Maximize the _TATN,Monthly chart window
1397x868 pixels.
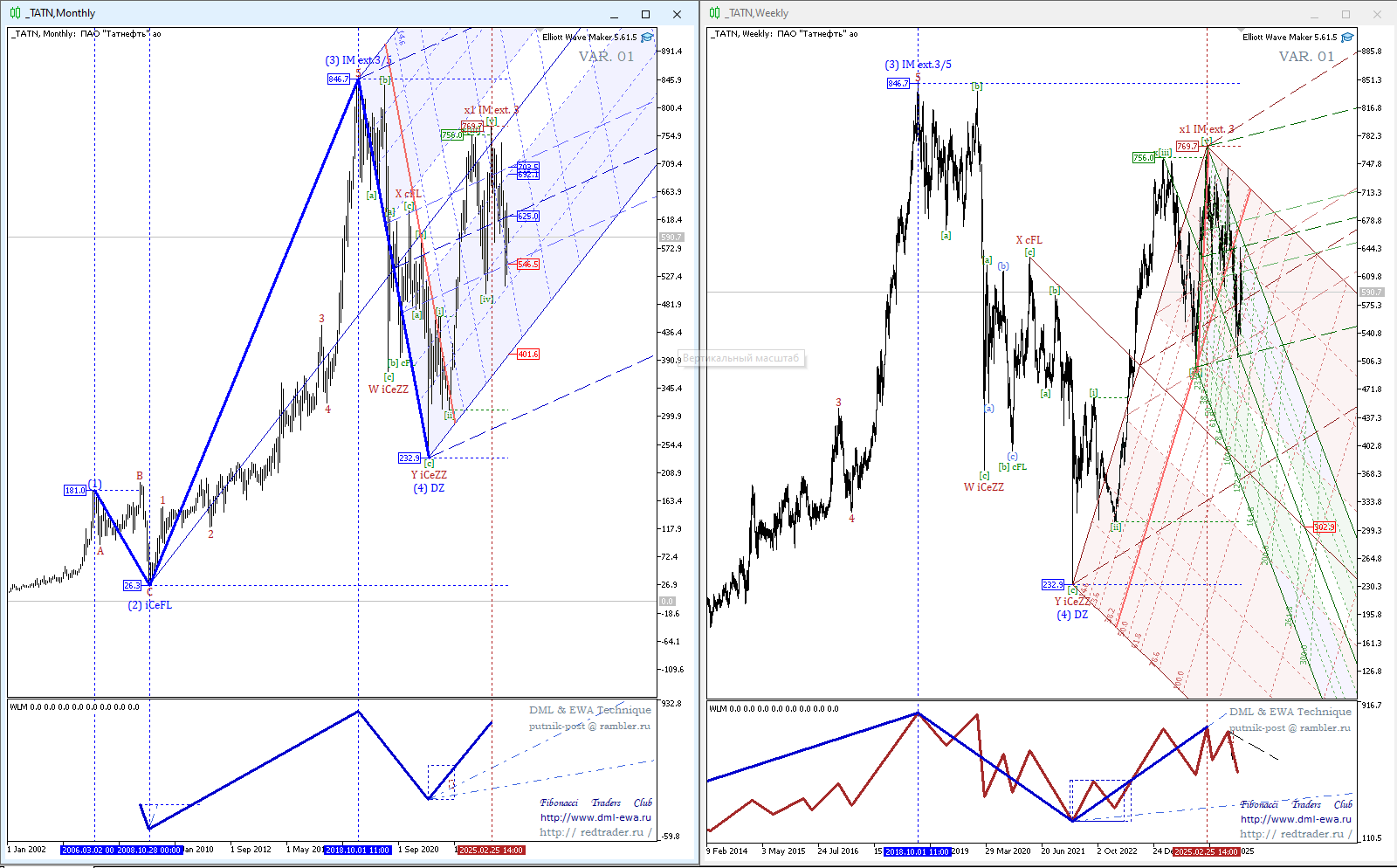(x=645, y=14)
